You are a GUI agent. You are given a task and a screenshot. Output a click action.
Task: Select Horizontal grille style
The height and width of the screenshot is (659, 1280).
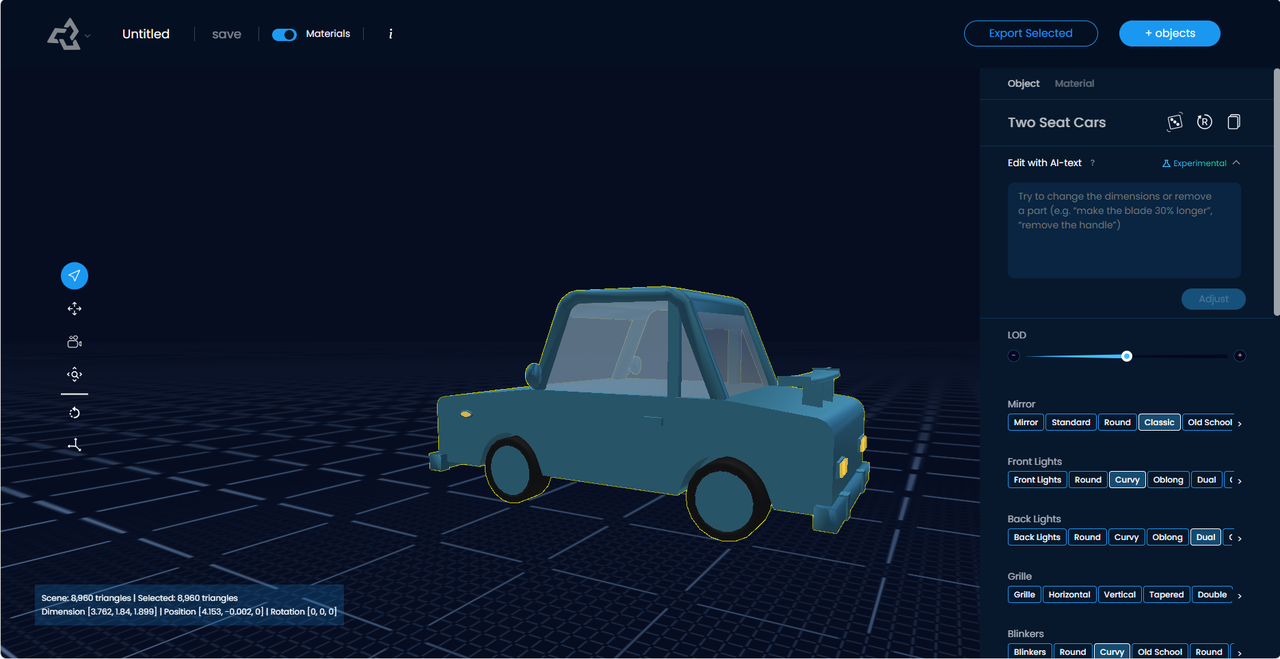1069,595
